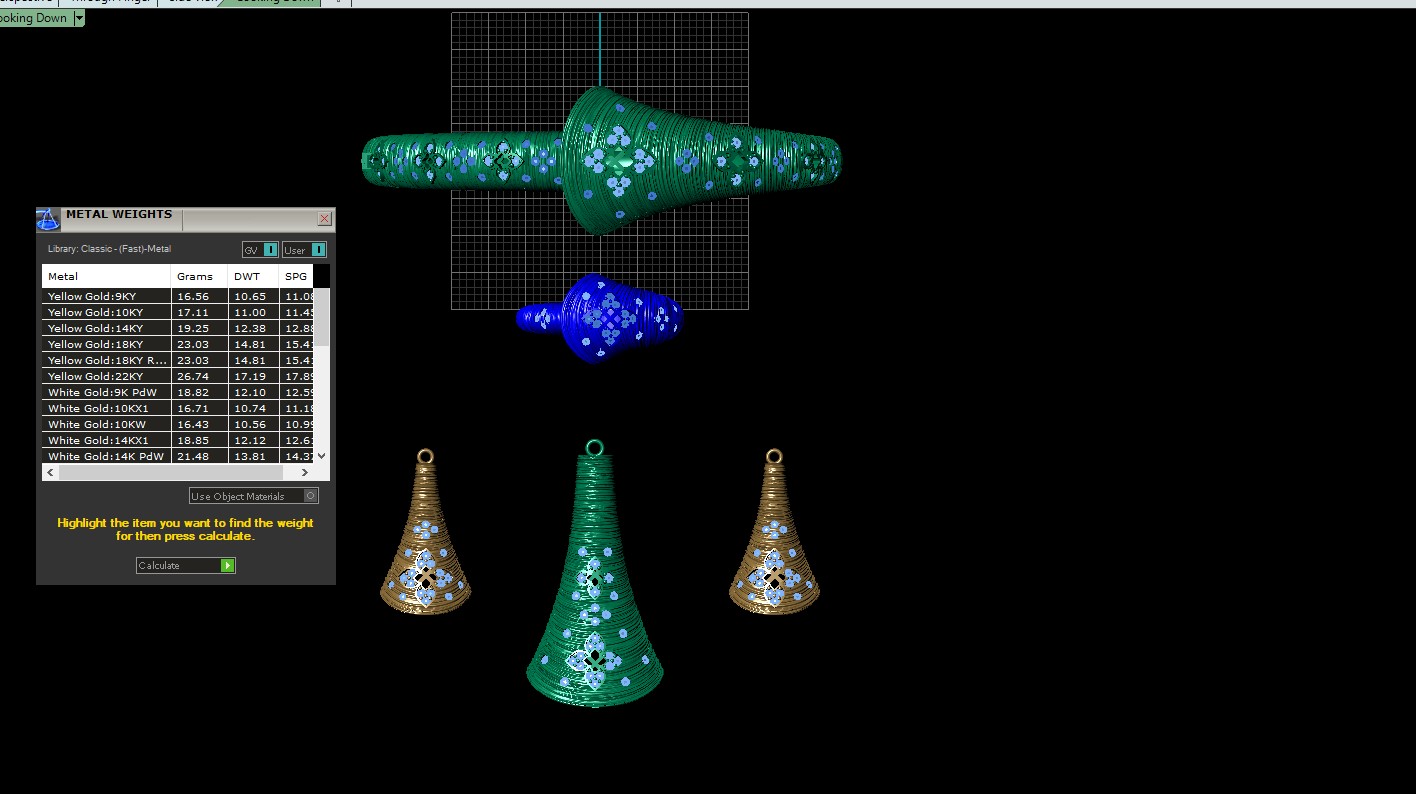Select the large green horizontal bell model
Viewport: 1416px width, 794px height.
click(600, 160)
